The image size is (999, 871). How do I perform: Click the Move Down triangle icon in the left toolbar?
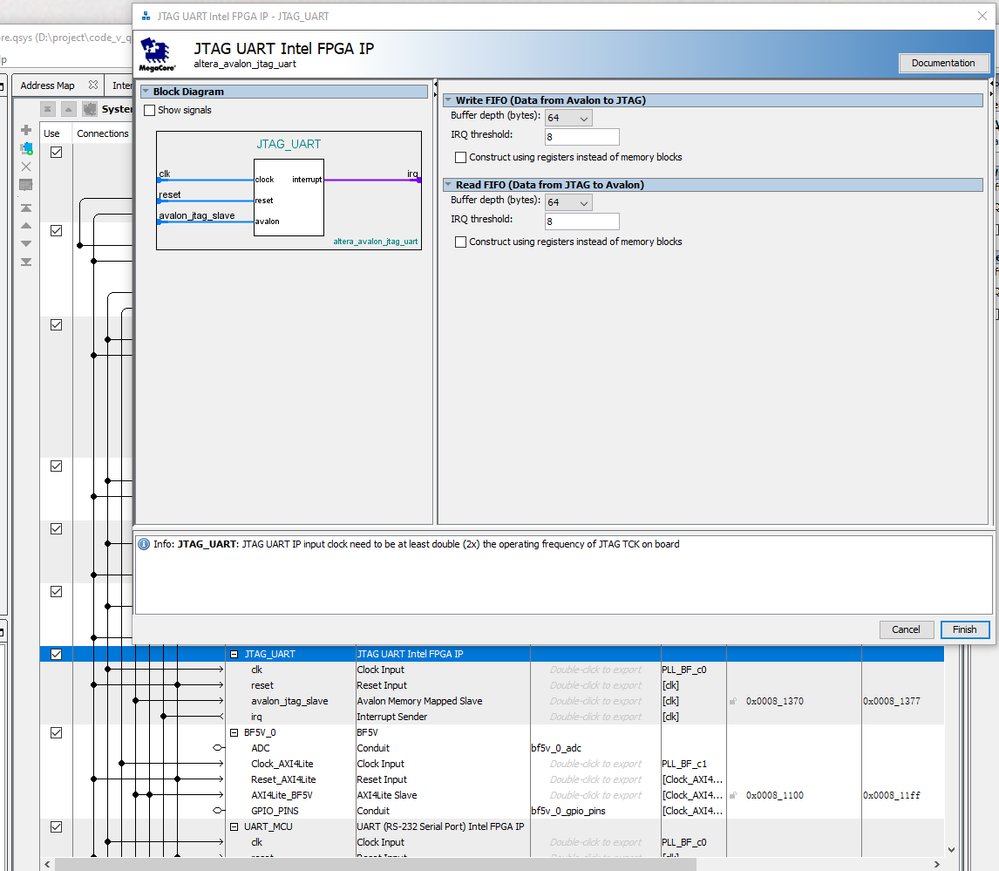[x=26, y=243]
